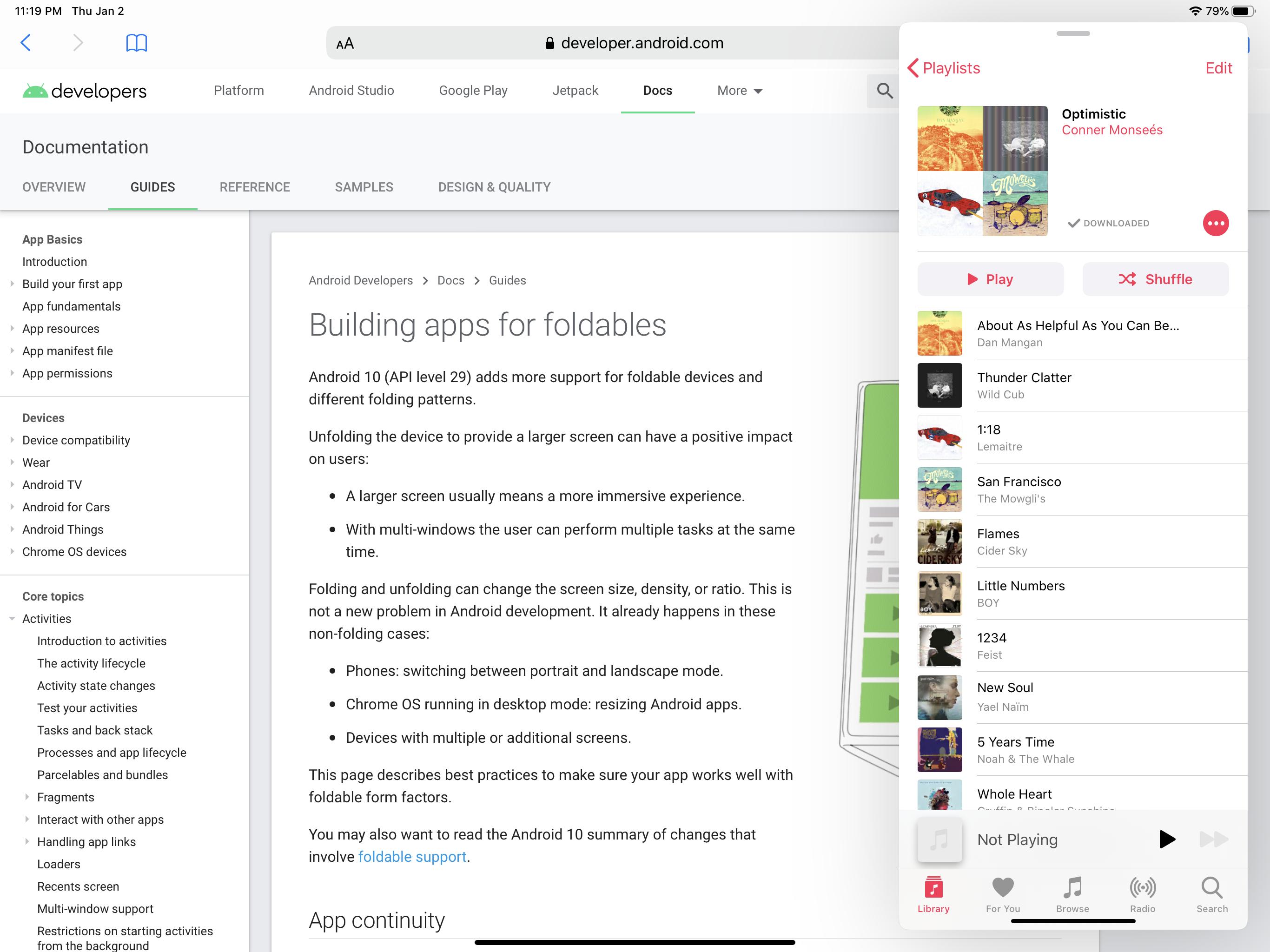
Task: Open The activity lifecycle page
Action: 91,663
